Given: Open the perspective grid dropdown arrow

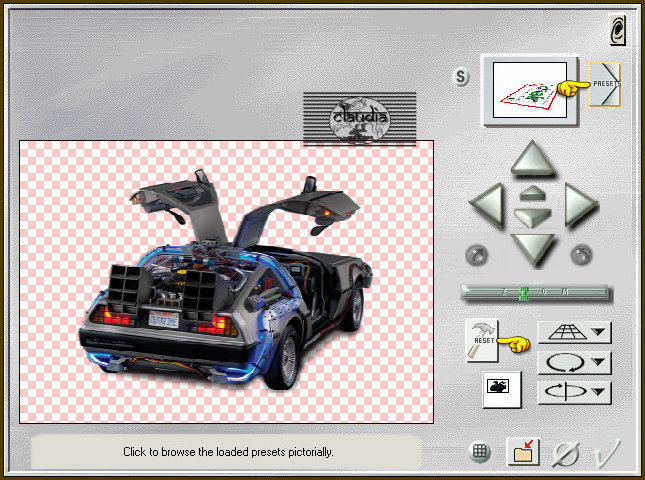Looking at the screenshot, I should [599, 331].
